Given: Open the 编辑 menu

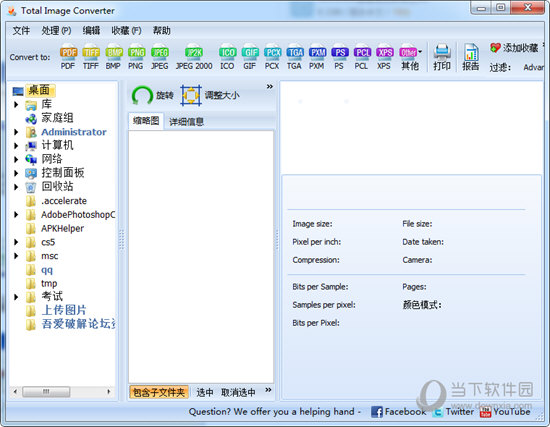Looking at the screenshot, I should tap(91, 31).
